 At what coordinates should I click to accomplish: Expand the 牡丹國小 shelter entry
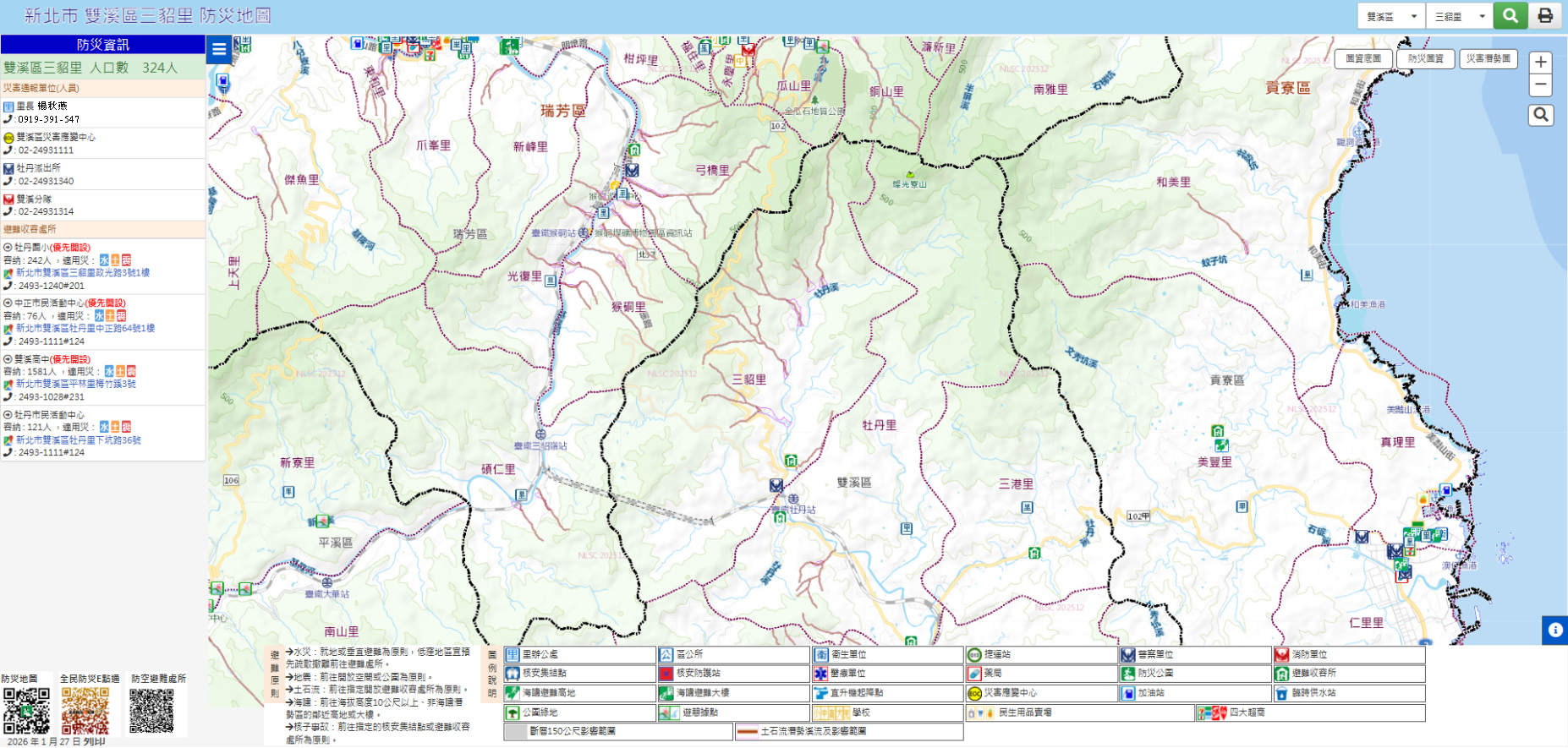[x=8, y=248]
